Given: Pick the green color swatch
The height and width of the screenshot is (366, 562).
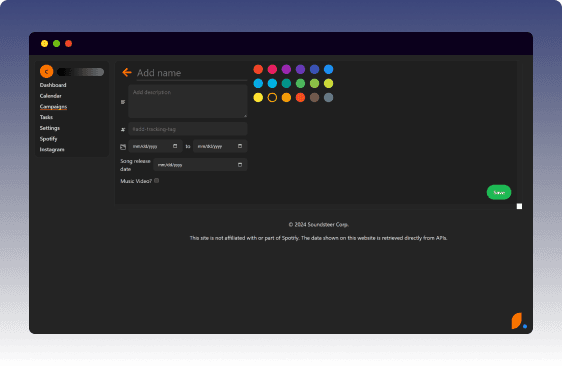Looking at the screenshot, I should pyautogui.click(x=300, y=84).
